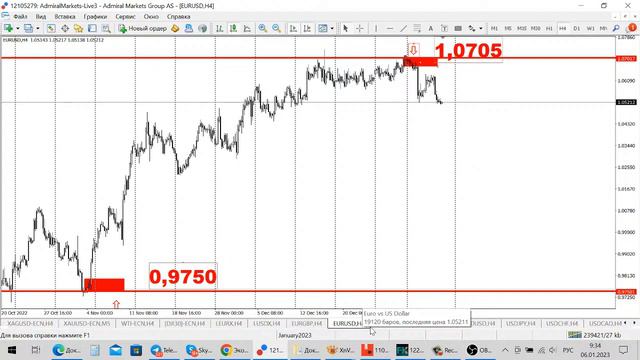Click the zoom out magnifier icon
Image resolution: width=640 pixels, height=360 pixels.
(x=276, y=28)
